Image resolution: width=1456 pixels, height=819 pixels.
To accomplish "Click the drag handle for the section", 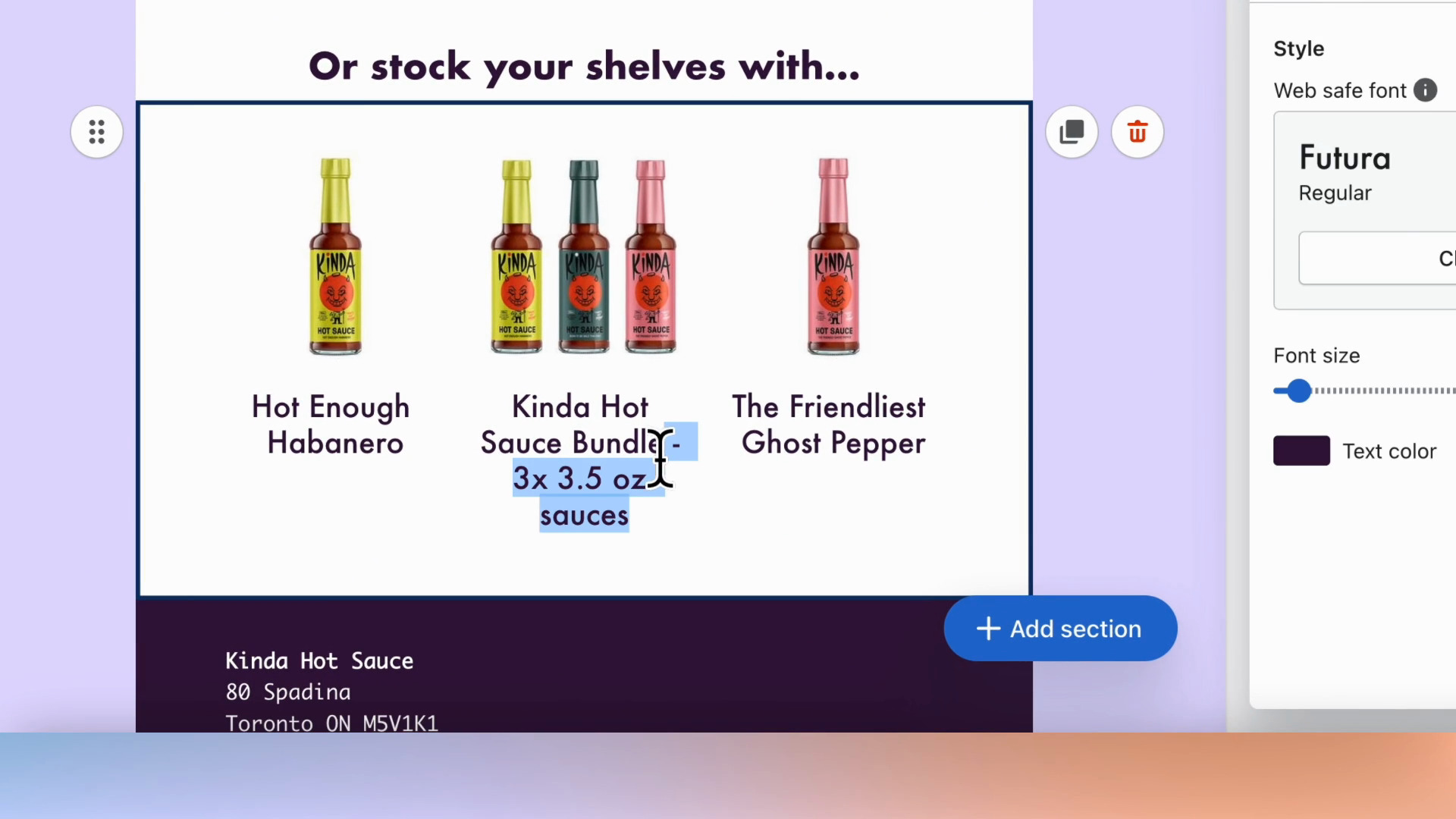I will [x=96, y=132].
